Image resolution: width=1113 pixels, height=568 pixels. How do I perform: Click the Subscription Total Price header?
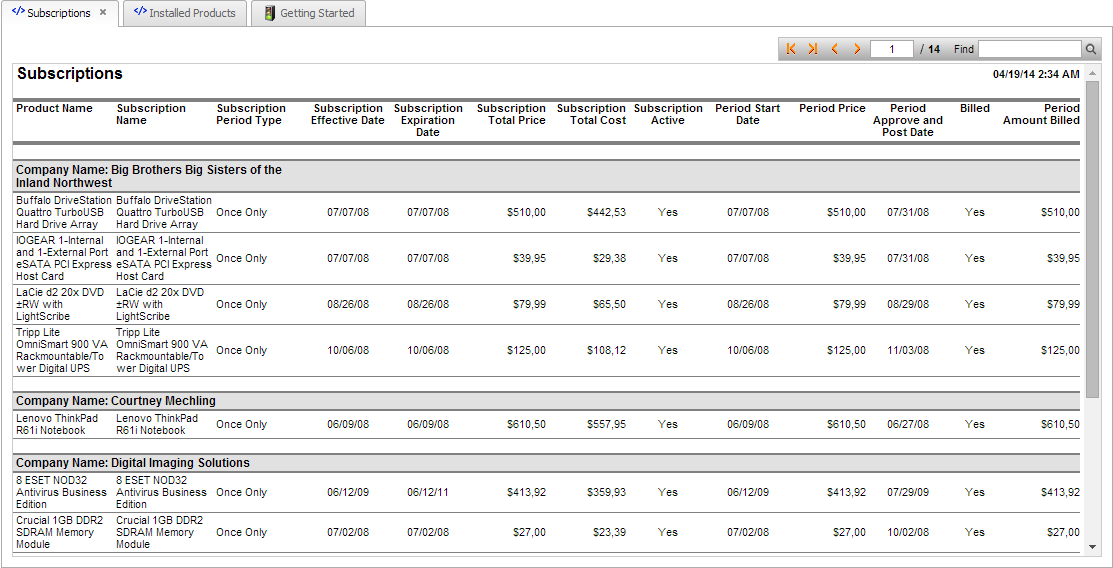[x=511, y=114]
